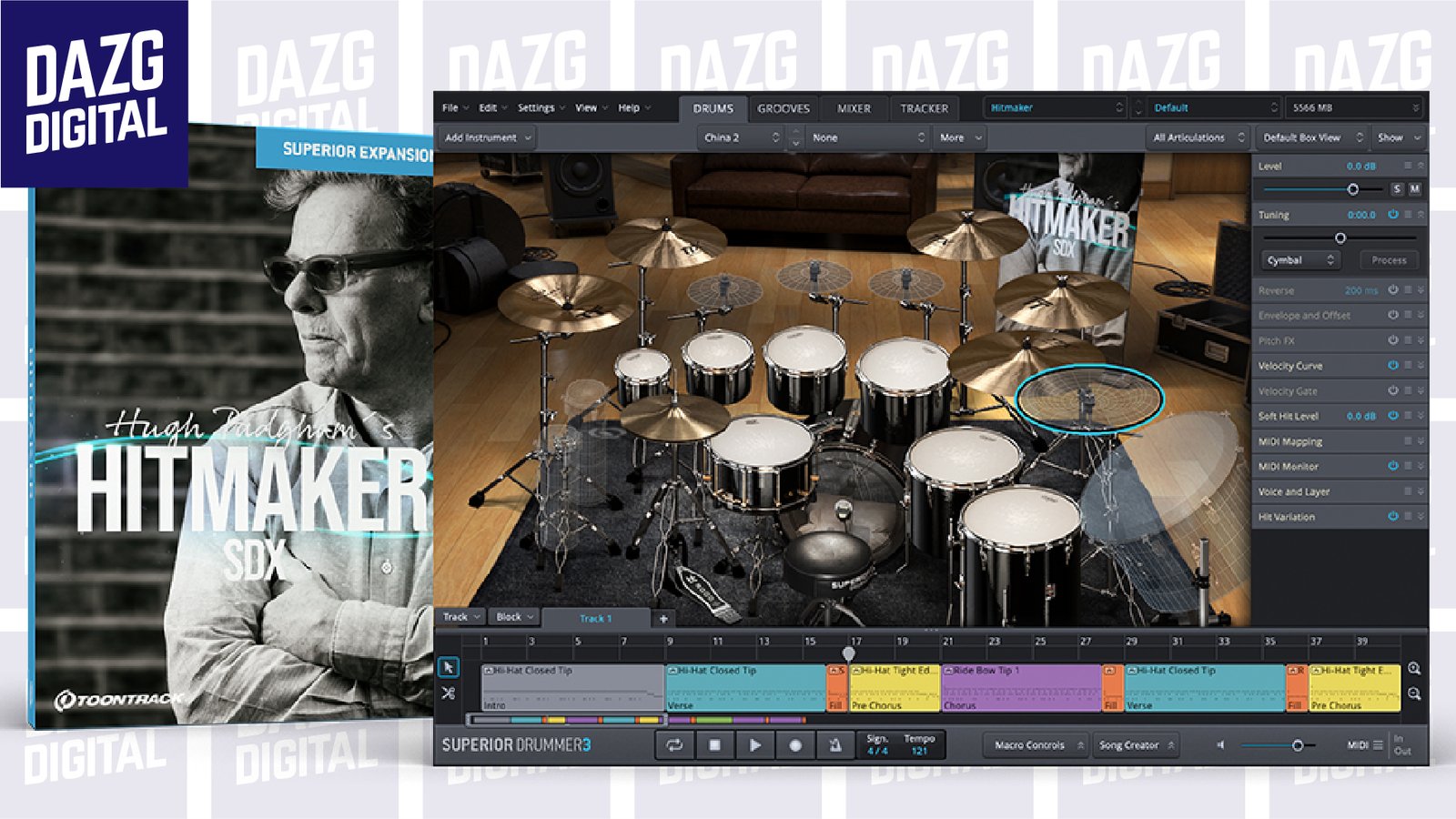Click the Stop transport button

pos(714,745)
